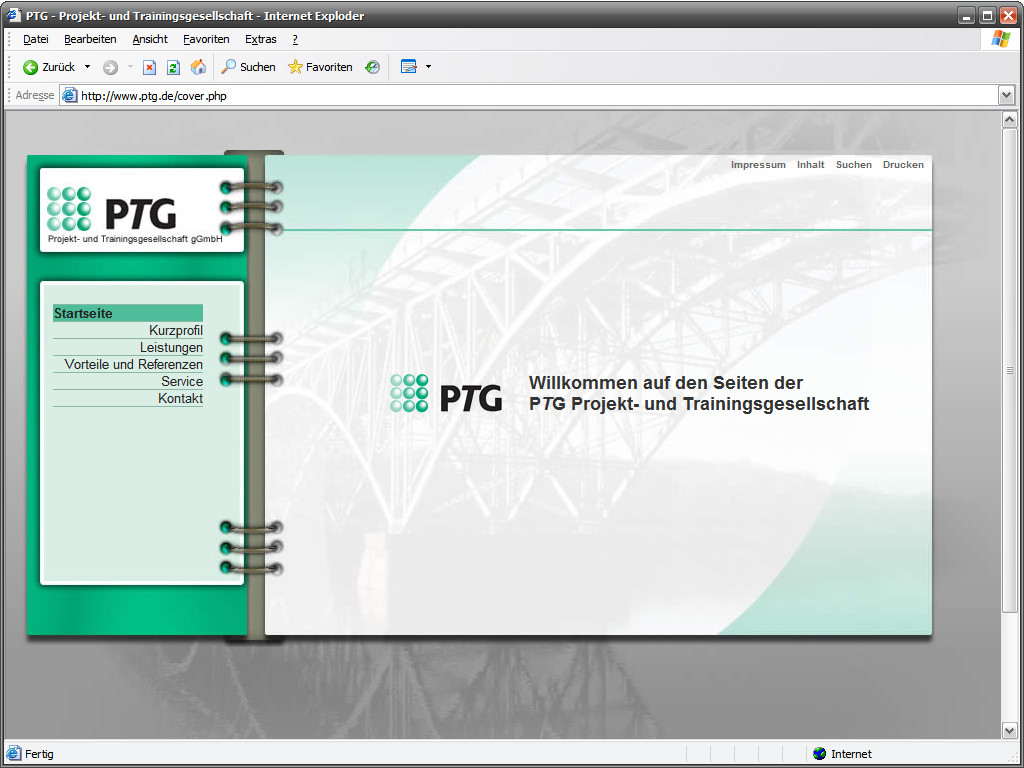Click the page icon next to Fertig
The image size is (1024, 768).
point(14,754)
